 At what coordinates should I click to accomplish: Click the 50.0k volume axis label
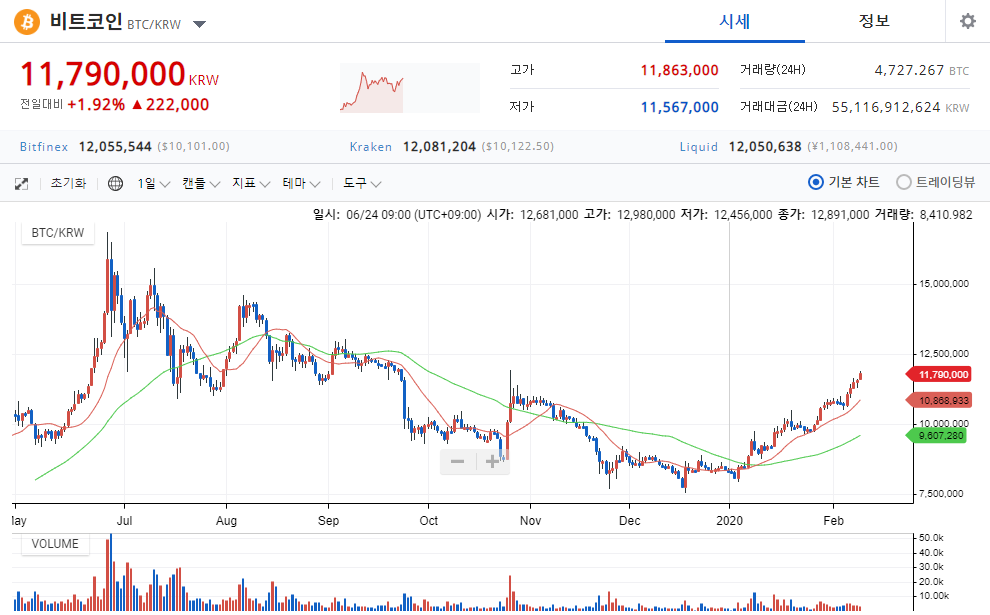931,538
